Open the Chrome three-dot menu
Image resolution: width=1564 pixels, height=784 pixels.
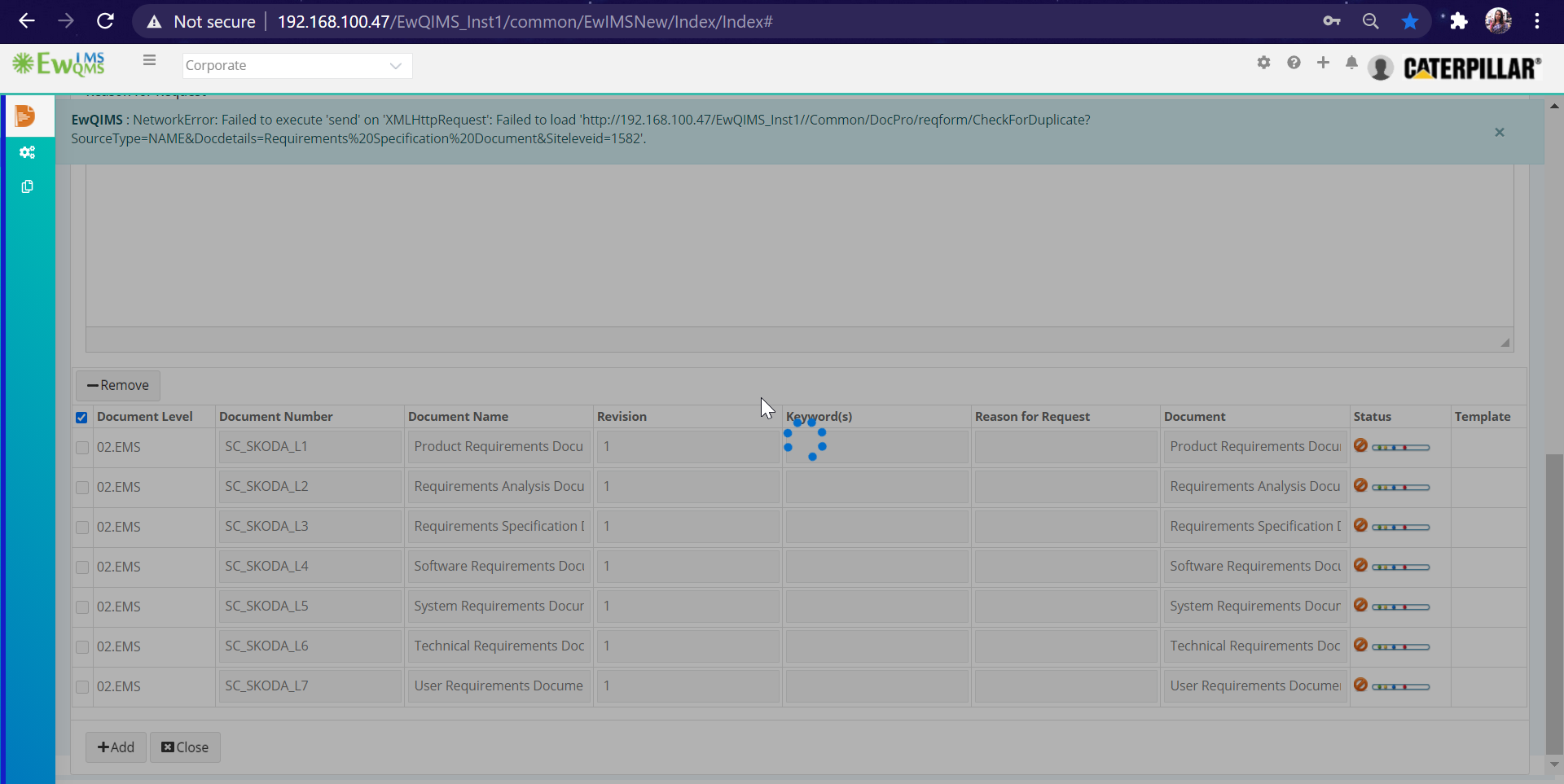[x=1537, y=21]
